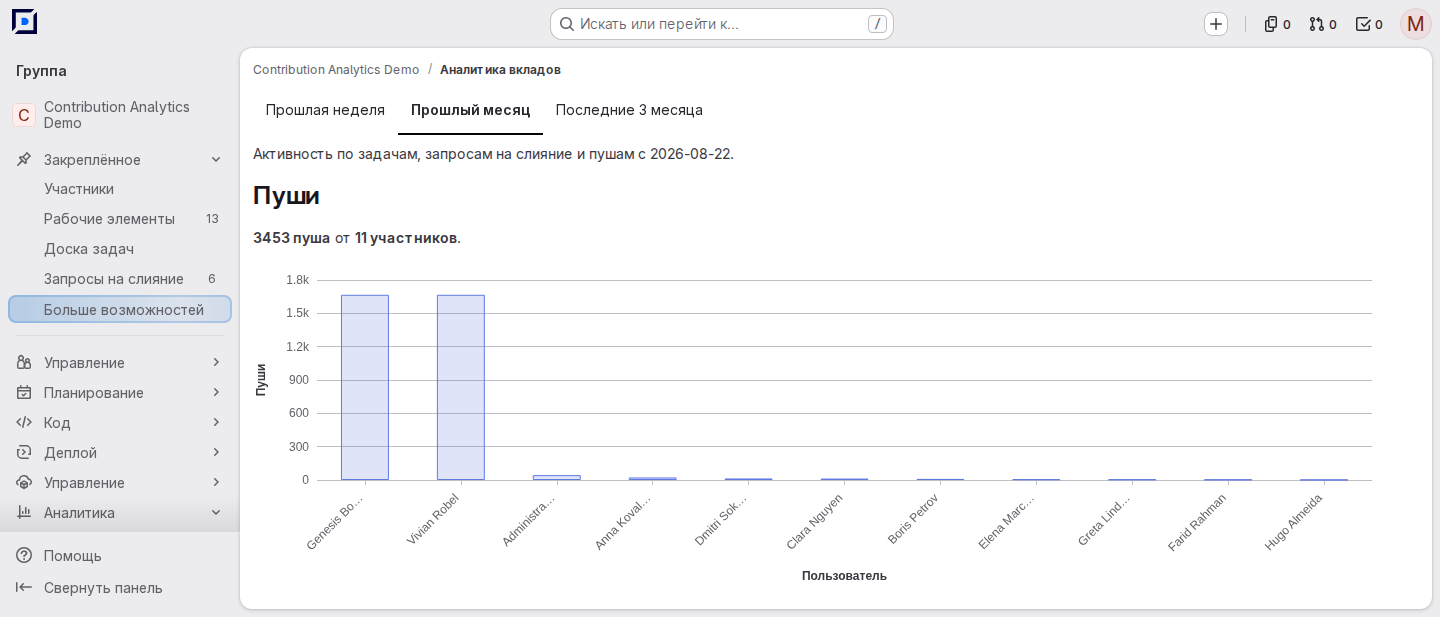
Task: Click the Farid Rahman axis label
Action: pos(1197,522)
